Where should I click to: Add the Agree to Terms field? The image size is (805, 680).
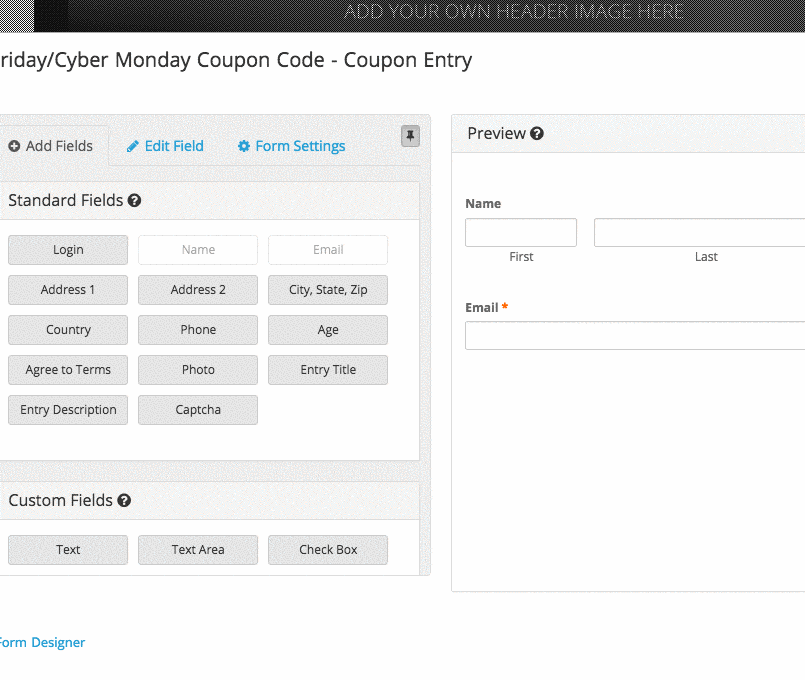(x=68, y=370)
